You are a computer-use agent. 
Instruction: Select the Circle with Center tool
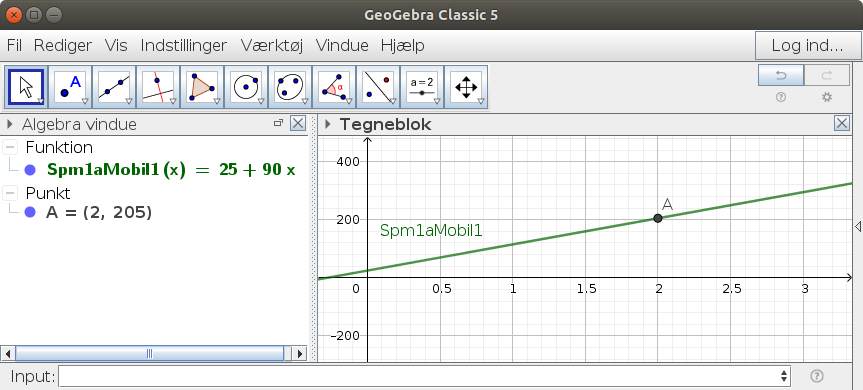point(246,87)
